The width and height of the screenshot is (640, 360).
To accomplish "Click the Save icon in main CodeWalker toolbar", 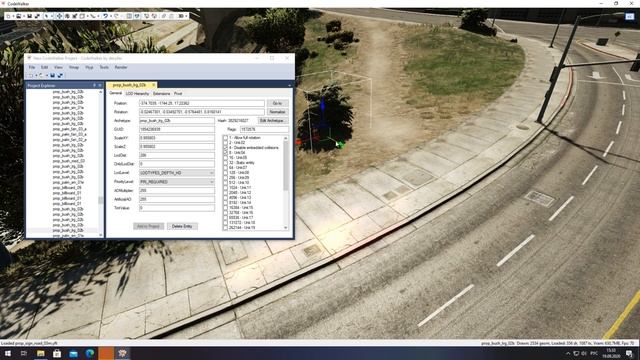I will (x=29, y=16).
